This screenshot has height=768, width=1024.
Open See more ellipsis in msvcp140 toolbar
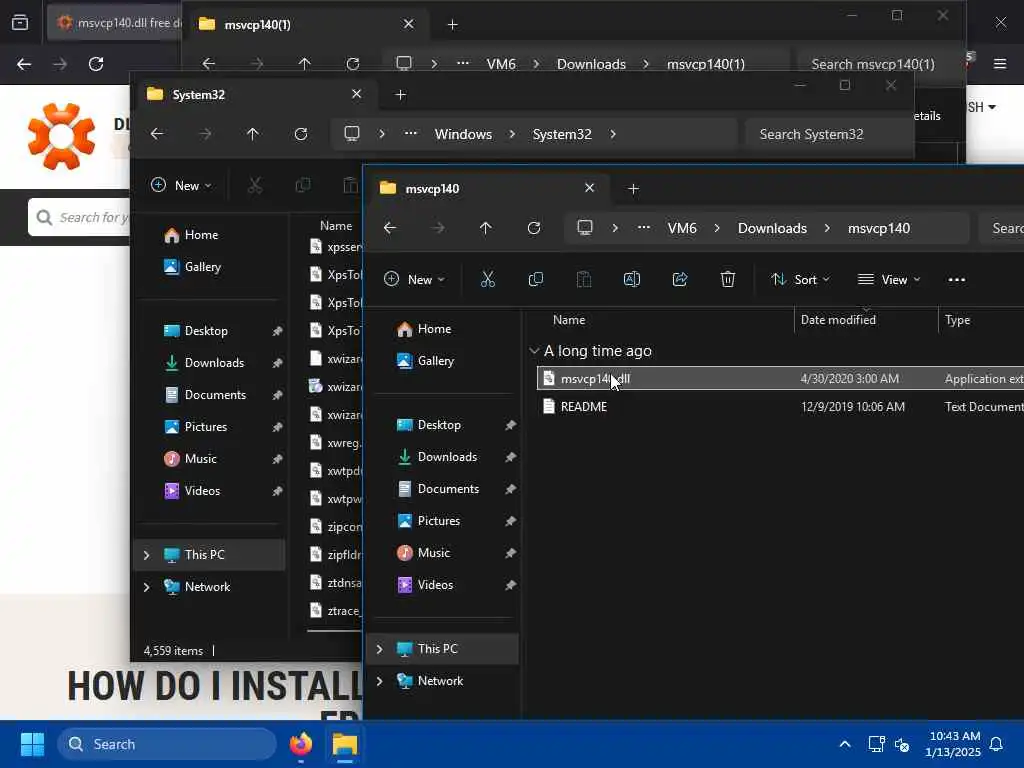[x=957, y=280]
